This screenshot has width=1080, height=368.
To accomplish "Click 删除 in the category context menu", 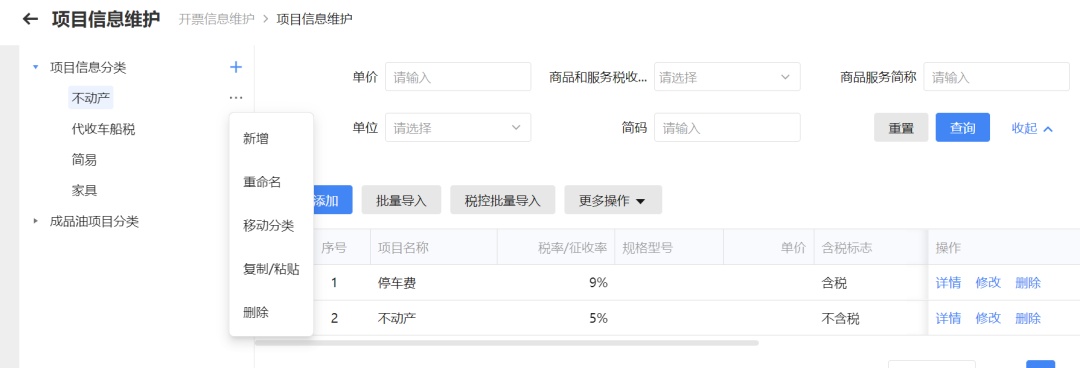I will pos(256,312).
